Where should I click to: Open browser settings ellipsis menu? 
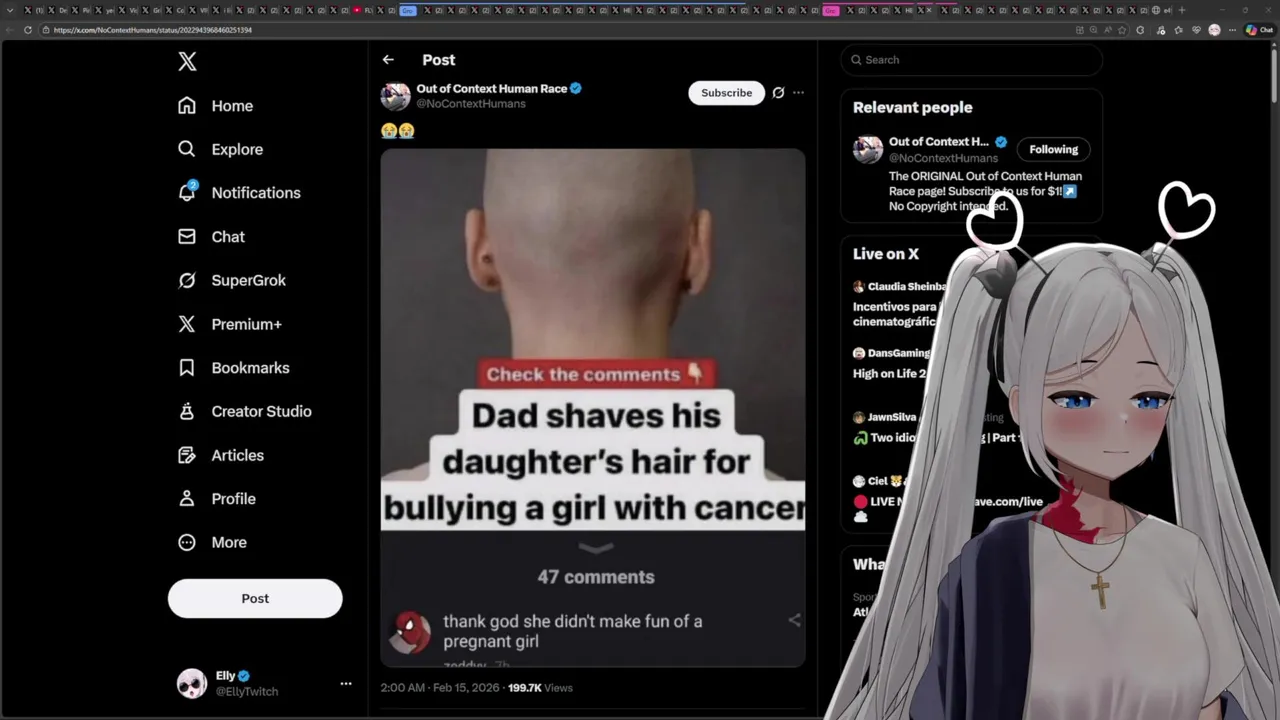point(1231,30)
